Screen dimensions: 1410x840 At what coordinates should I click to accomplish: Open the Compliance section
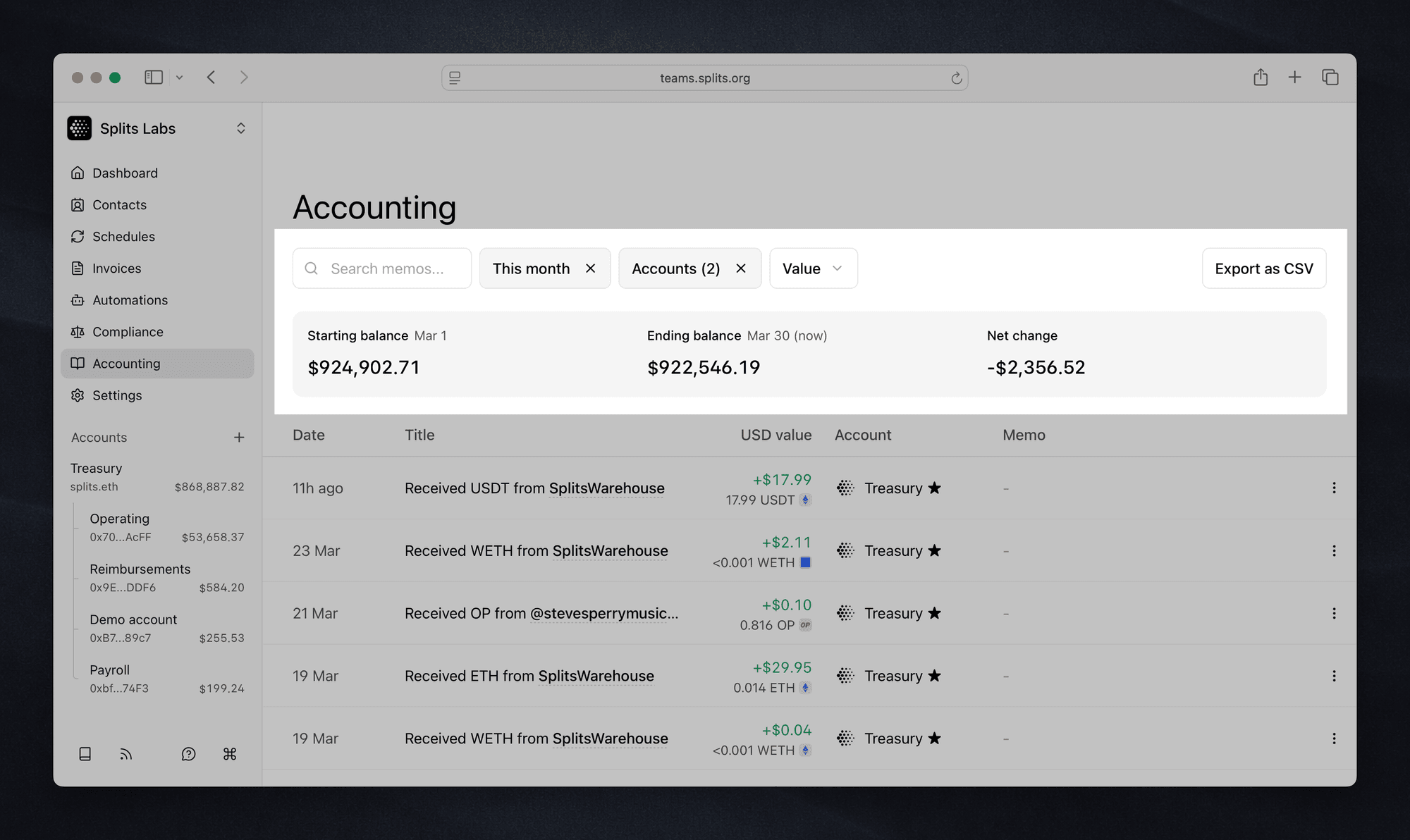click(128, 331)
